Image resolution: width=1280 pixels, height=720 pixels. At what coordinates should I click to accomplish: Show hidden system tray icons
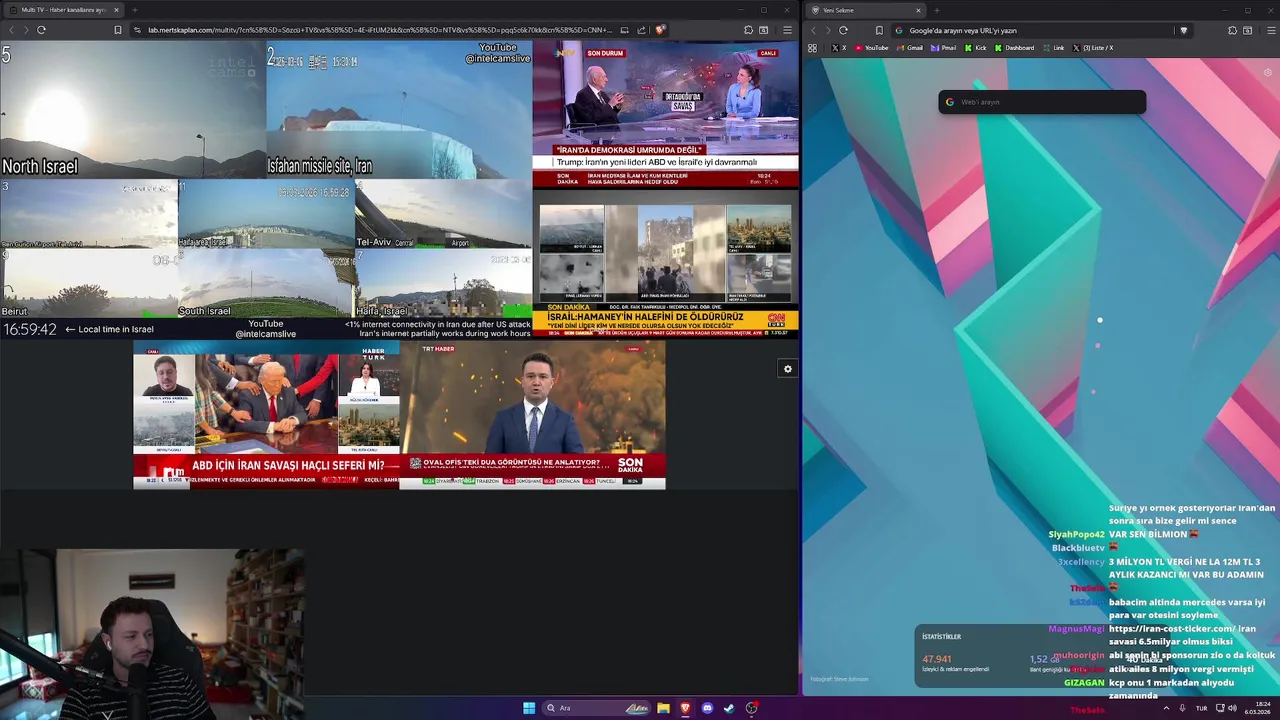click(x=1166, y=708)
